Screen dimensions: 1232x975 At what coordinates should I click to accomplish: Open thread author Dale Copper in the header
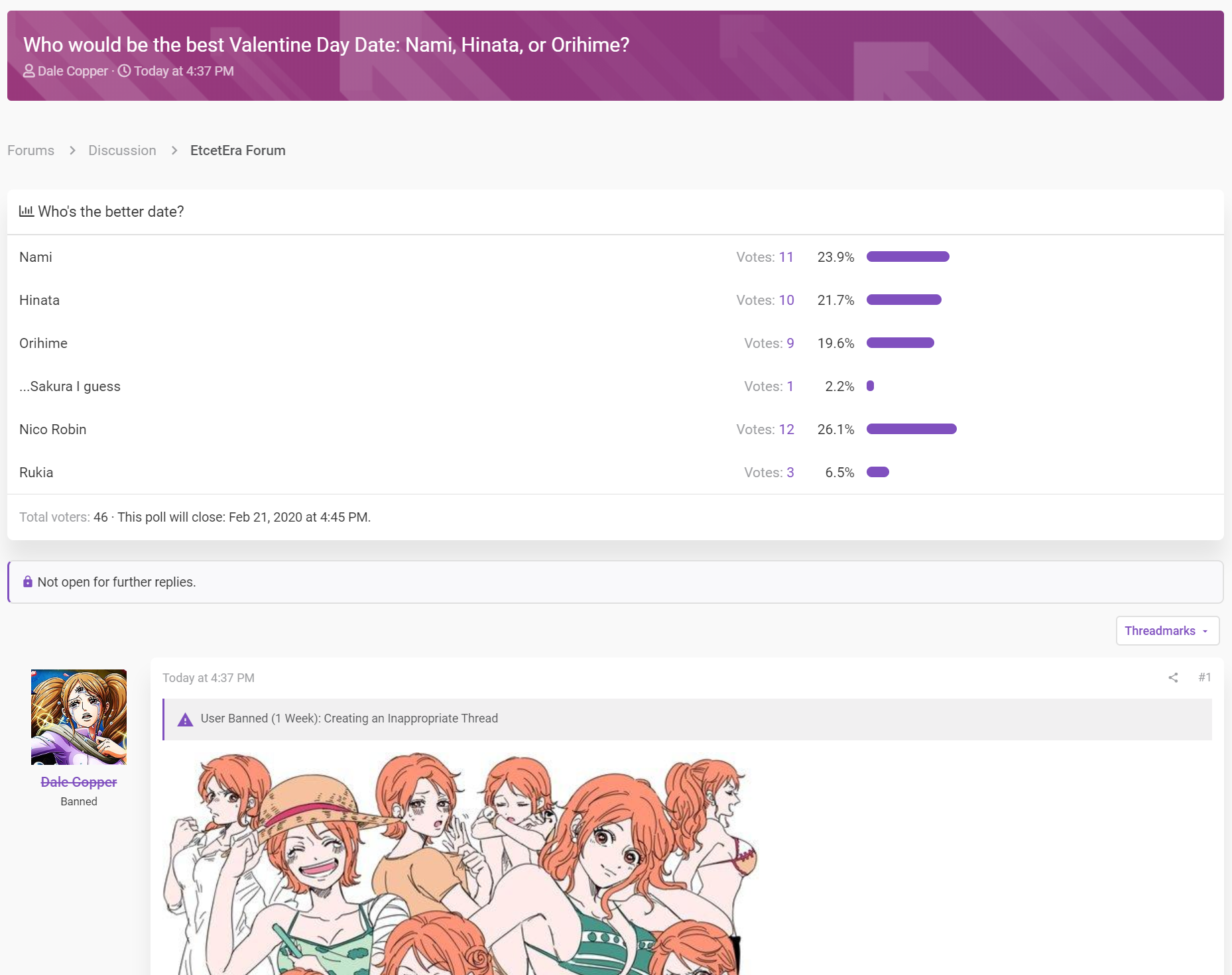73,71
